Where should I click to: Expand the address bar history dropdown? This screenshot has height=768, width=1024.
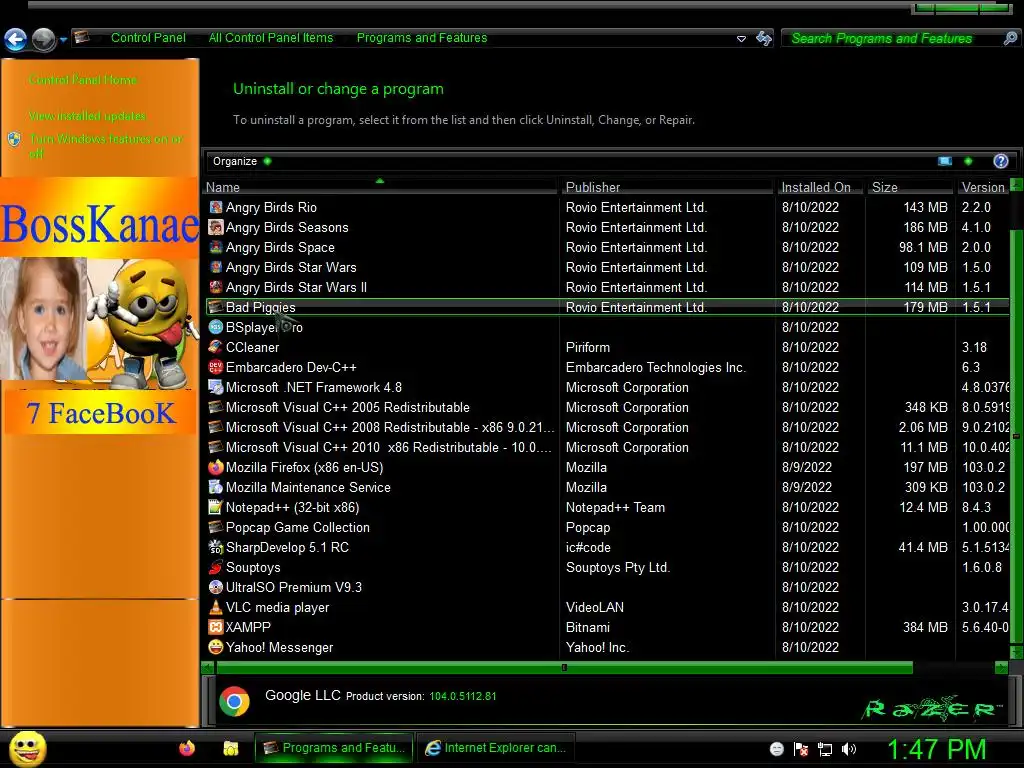[x=741, y=39]
